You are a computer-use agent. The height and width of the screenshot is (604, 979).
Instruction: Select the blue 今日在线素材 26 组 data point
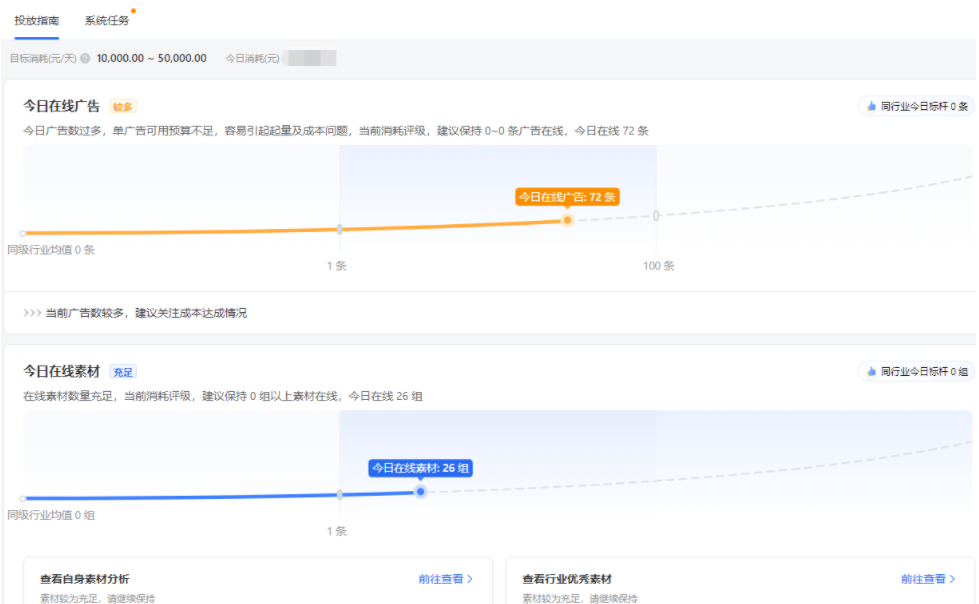coord(420,492)
